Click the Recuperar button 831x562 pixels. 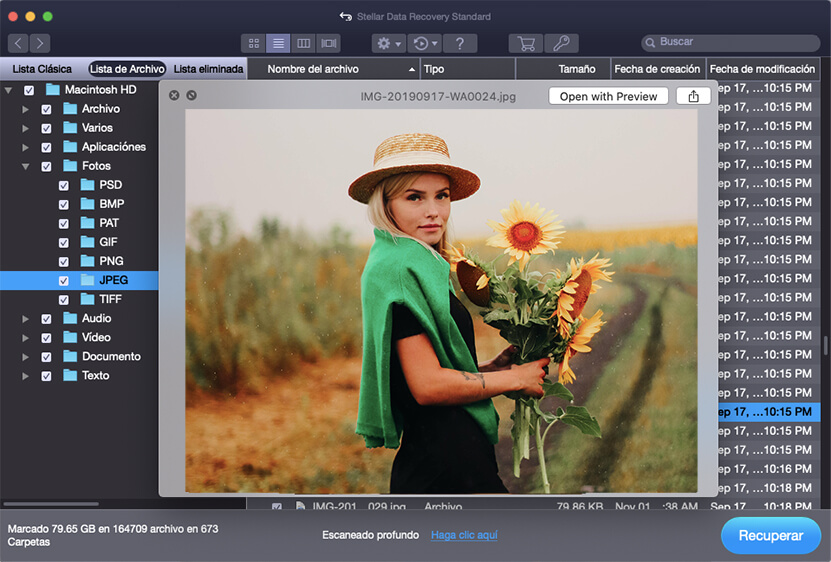point(770,536)
